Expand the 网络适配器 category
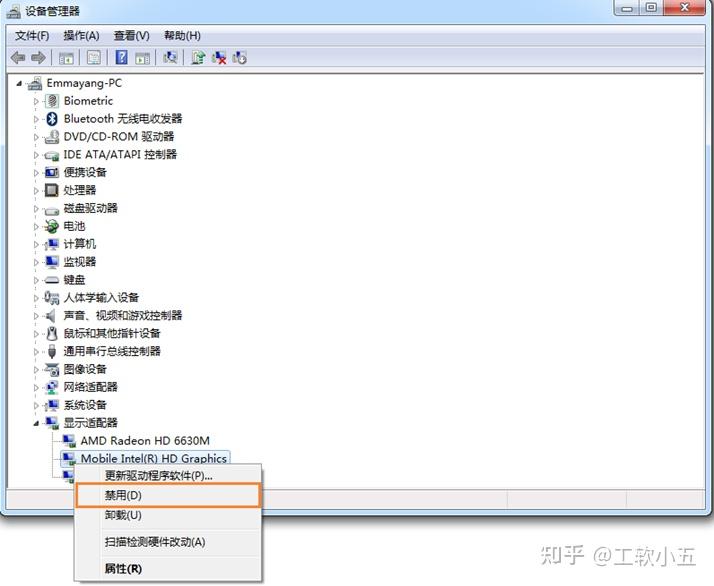Screen dimensions: 714x586 coord(36,387)
